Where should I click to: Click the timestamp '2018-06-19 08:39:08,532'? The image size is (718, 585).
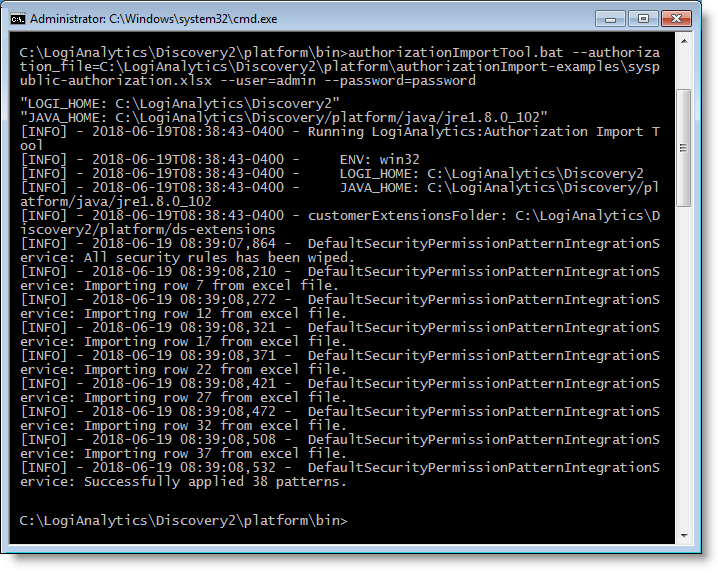[184, 467]
